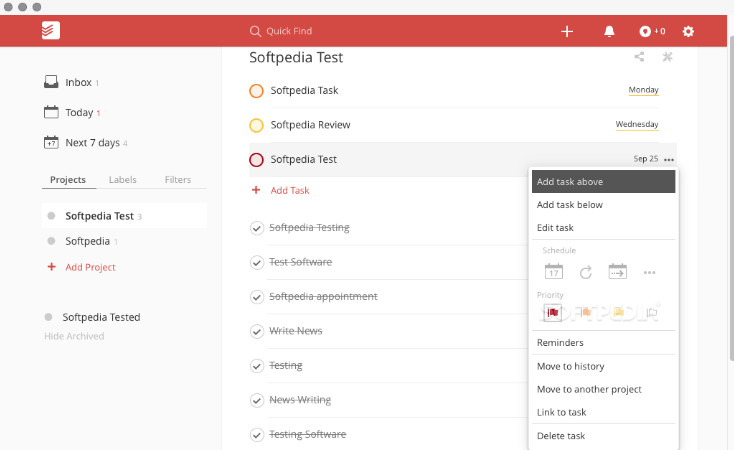734x450 pixels.
Task: Click the Todoist logo icon
Action: [51, 31]
